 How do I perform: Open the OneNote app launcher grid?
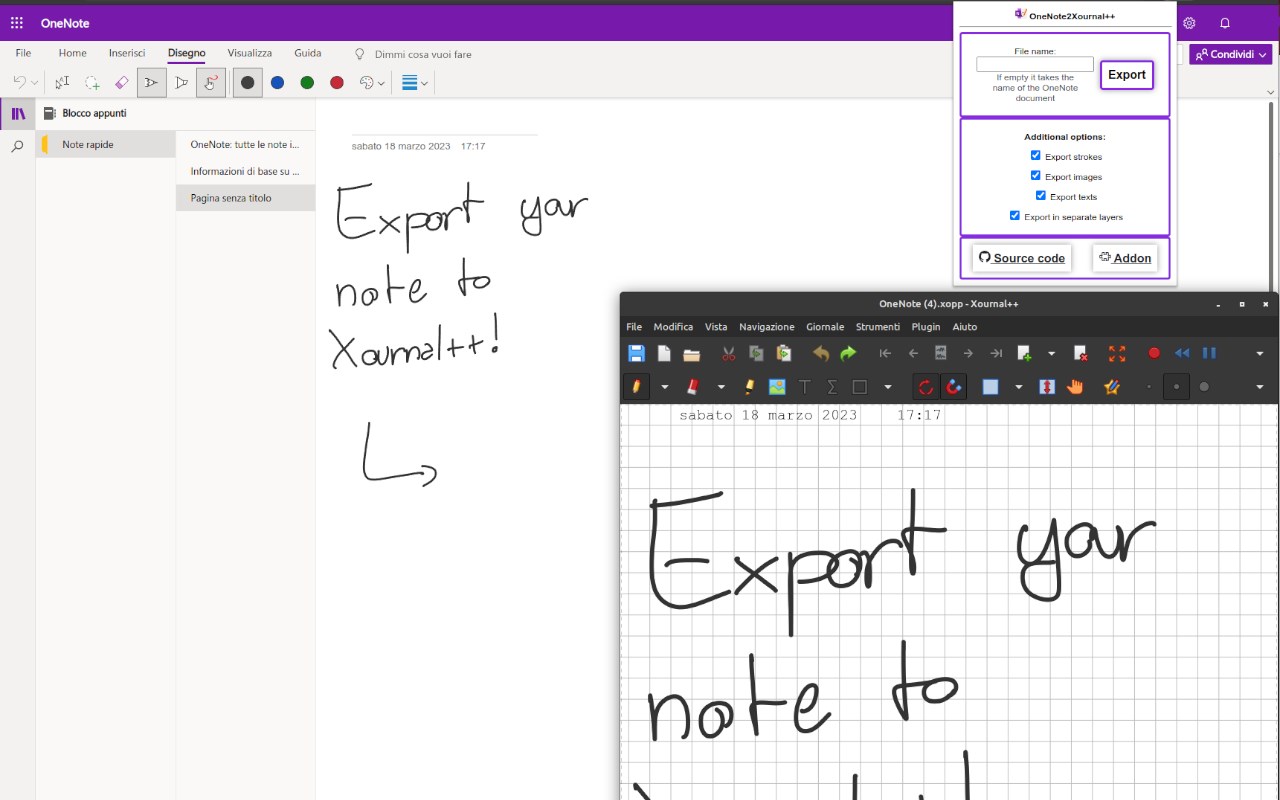click(x=17, y=23)
